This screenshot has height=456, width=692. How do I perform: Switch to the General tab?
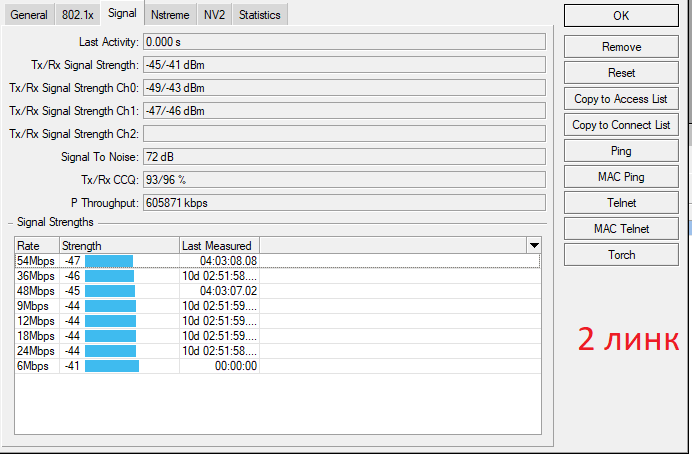click(29, 14)
